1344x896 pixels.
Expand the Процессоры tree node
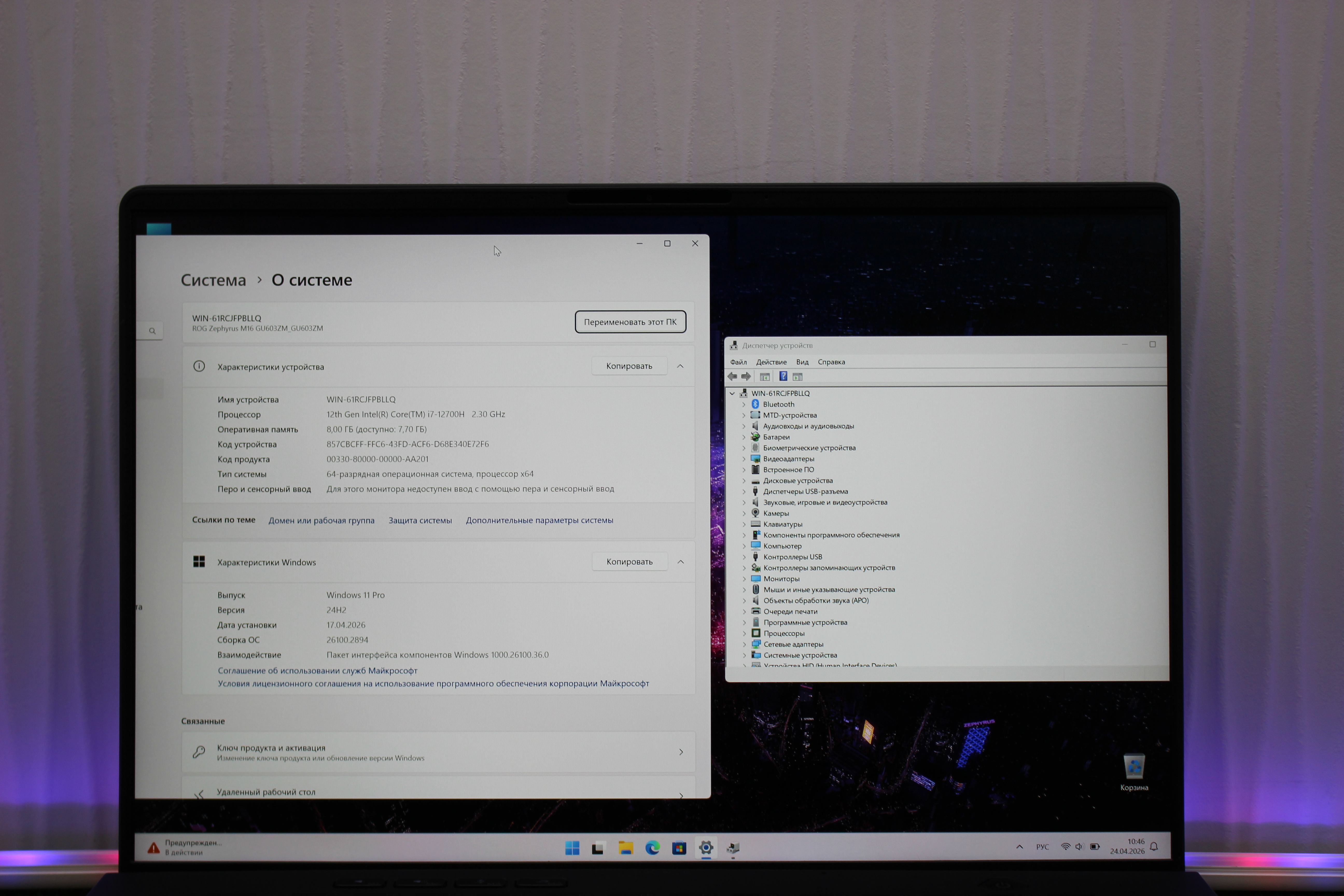coord(745,633)
